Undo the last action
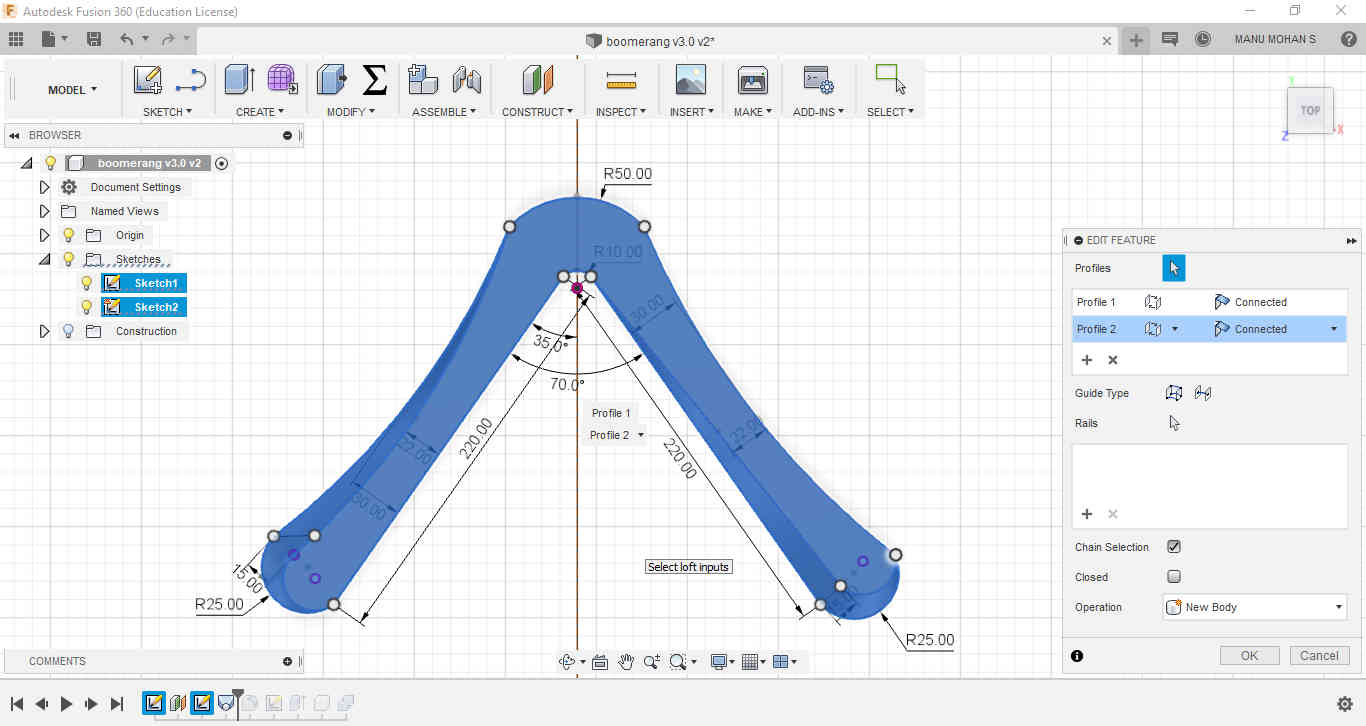The width and height of the screenshot is (1366, 726). click(x=126, y=39)
